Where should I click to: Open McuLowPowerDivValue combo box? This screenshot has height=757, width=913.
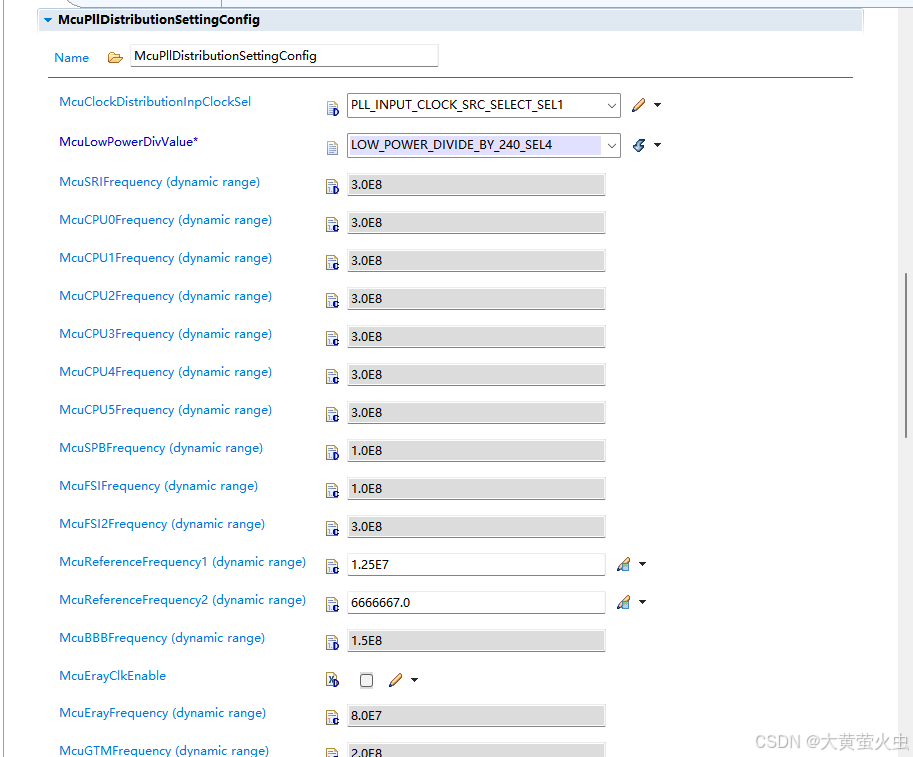click(483, 145)
